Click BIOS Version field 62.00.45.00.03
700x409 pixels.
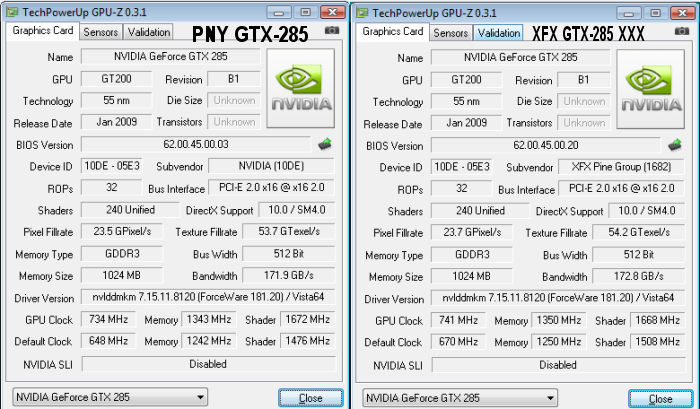196,144
